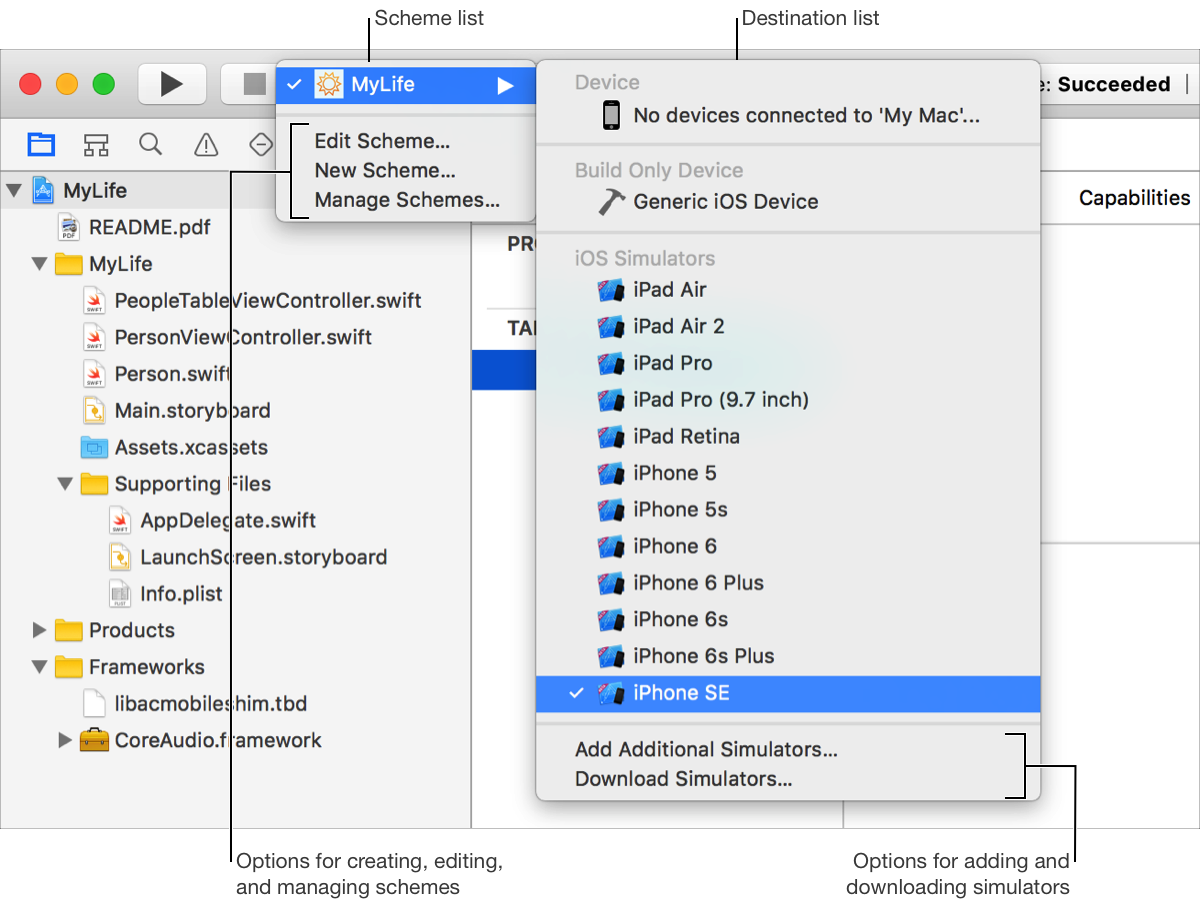1200x905 pixels.
Task: Click the CoreAudio.framework toolbox icon
Action: tap(94, 740)
